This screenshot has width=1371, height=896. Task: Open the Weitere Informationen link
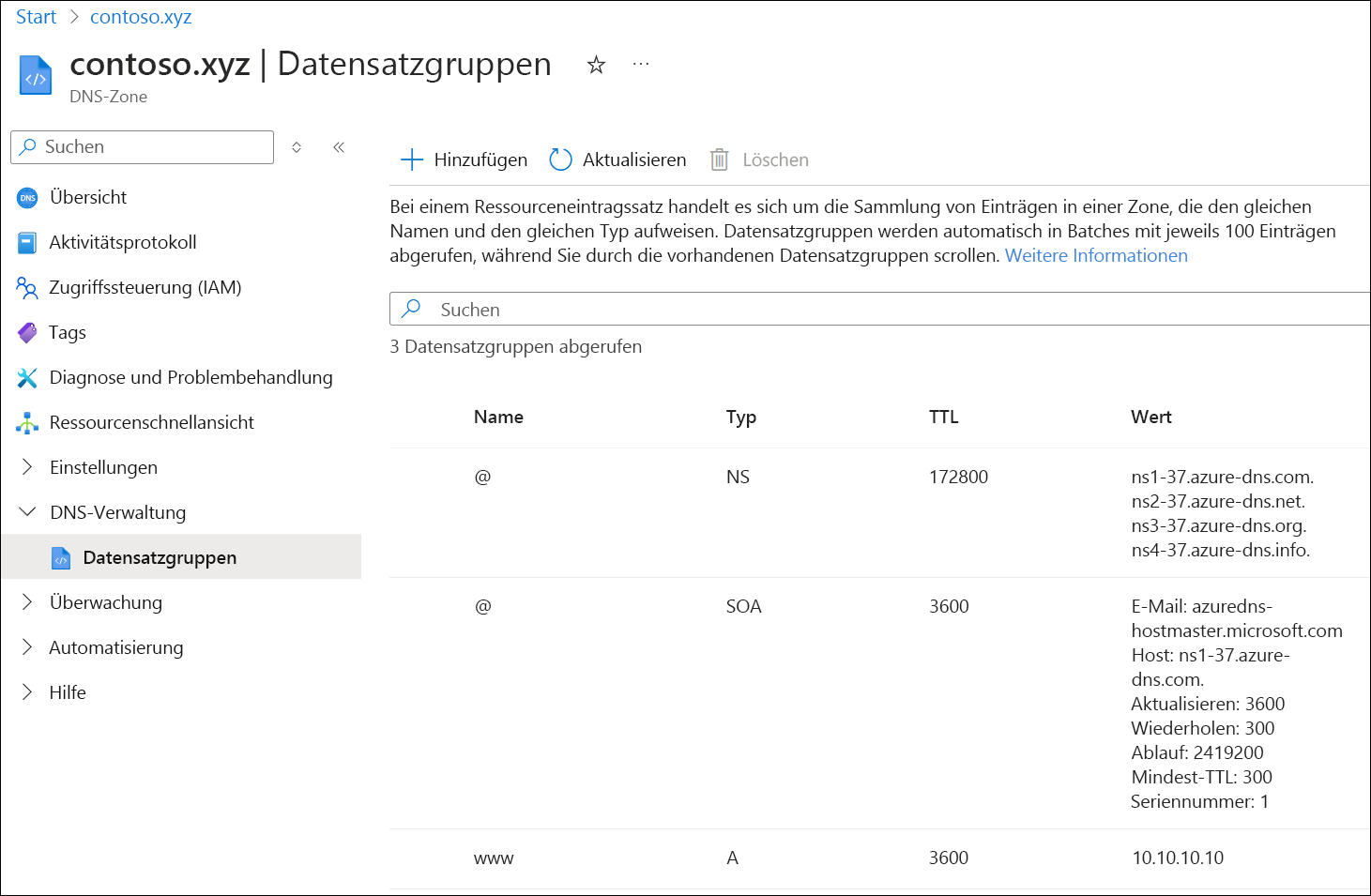tap(1096, 256)
